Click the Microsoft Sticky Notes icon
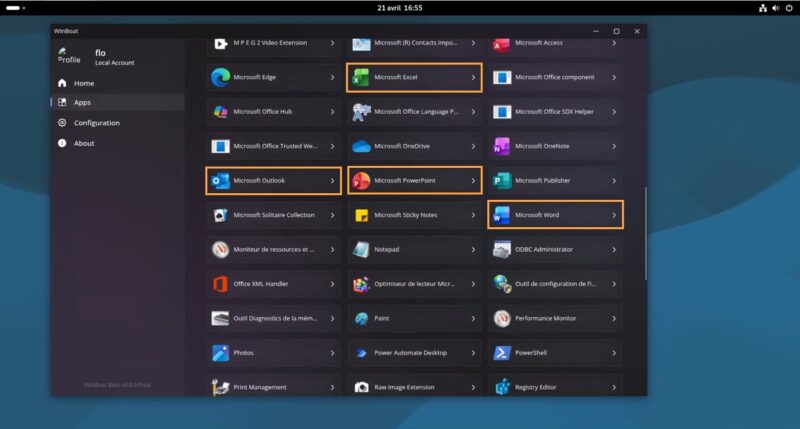Image resolution: width=800 pixels, height=429 pixels. point(361,215)
